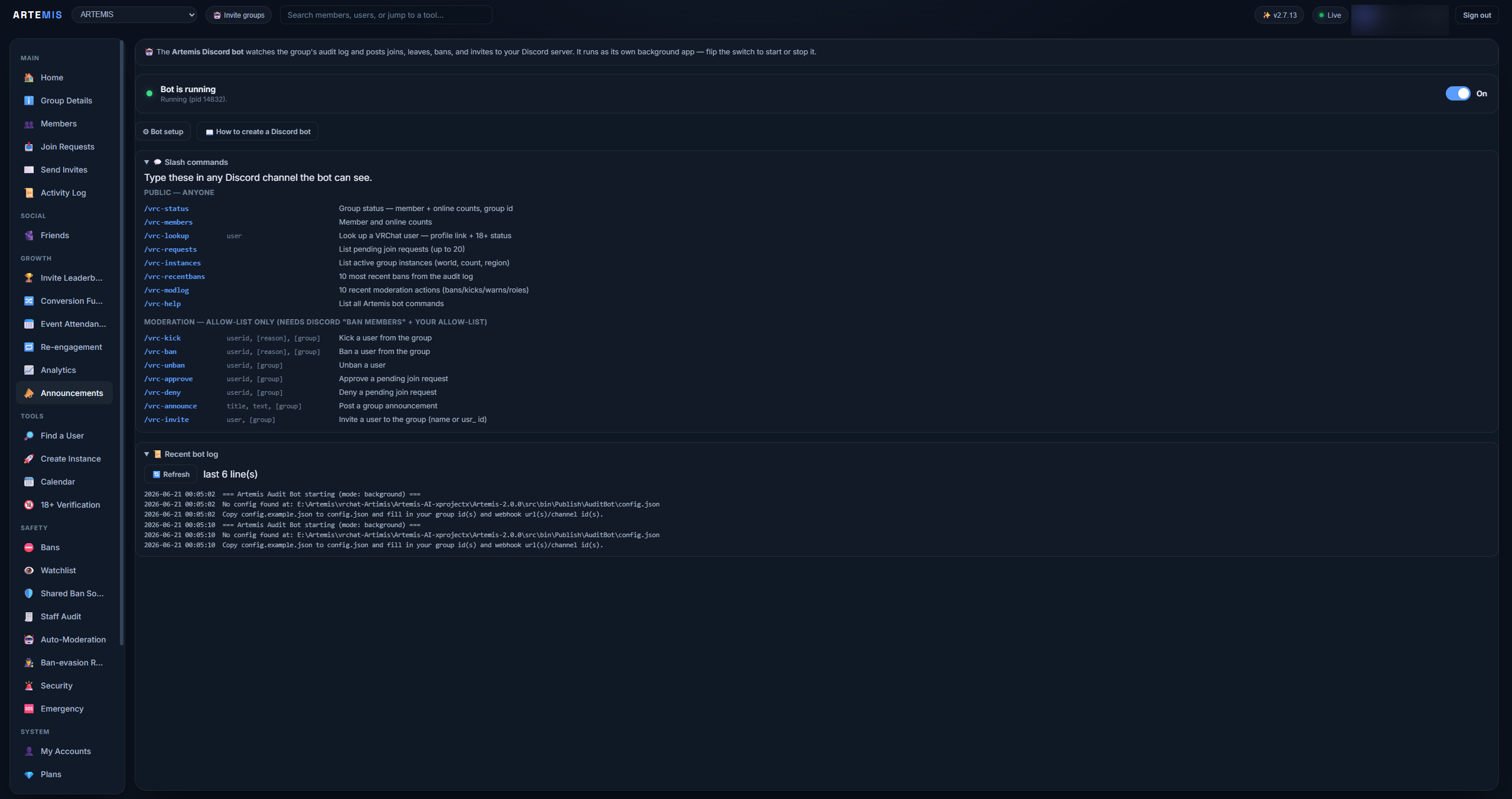
Task: Click the Event Attendance calendar icon
Action: (29, 324)
